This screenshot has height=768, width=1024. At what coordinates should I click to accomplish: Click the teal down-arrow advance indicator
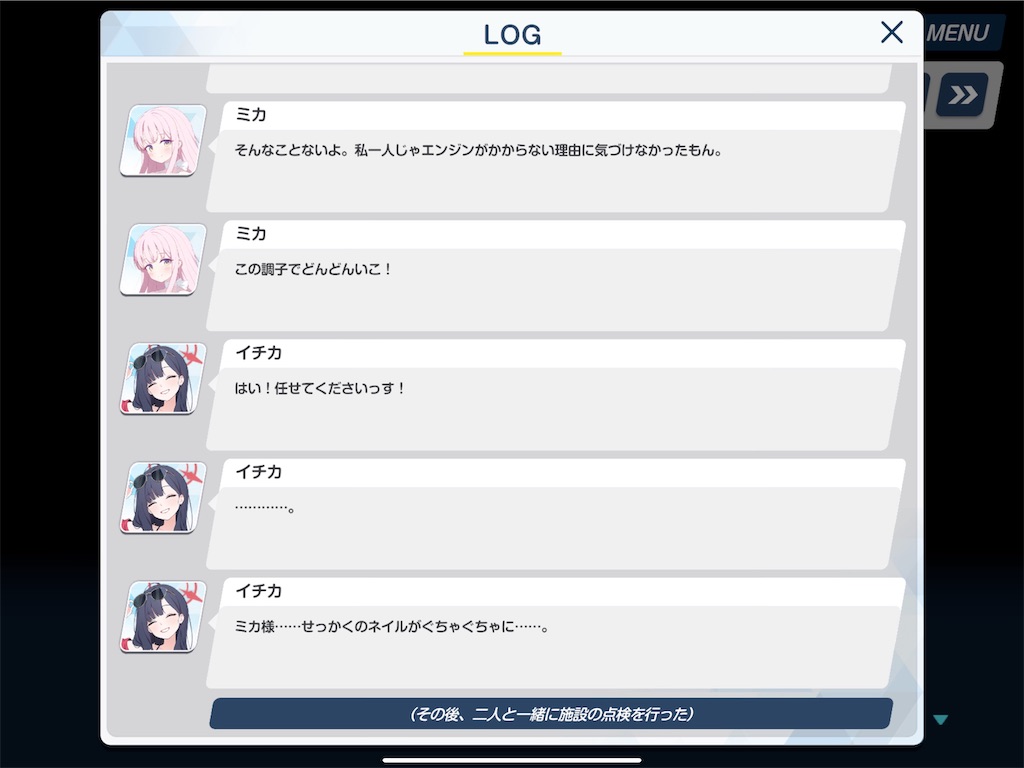point(940,720)
